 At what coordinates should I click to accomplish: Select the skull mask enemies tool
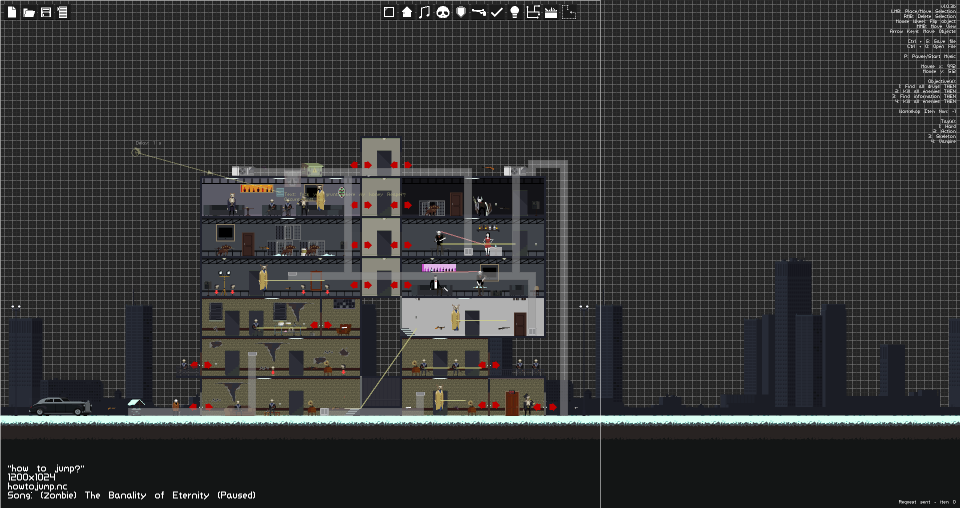tap(443, 12)
